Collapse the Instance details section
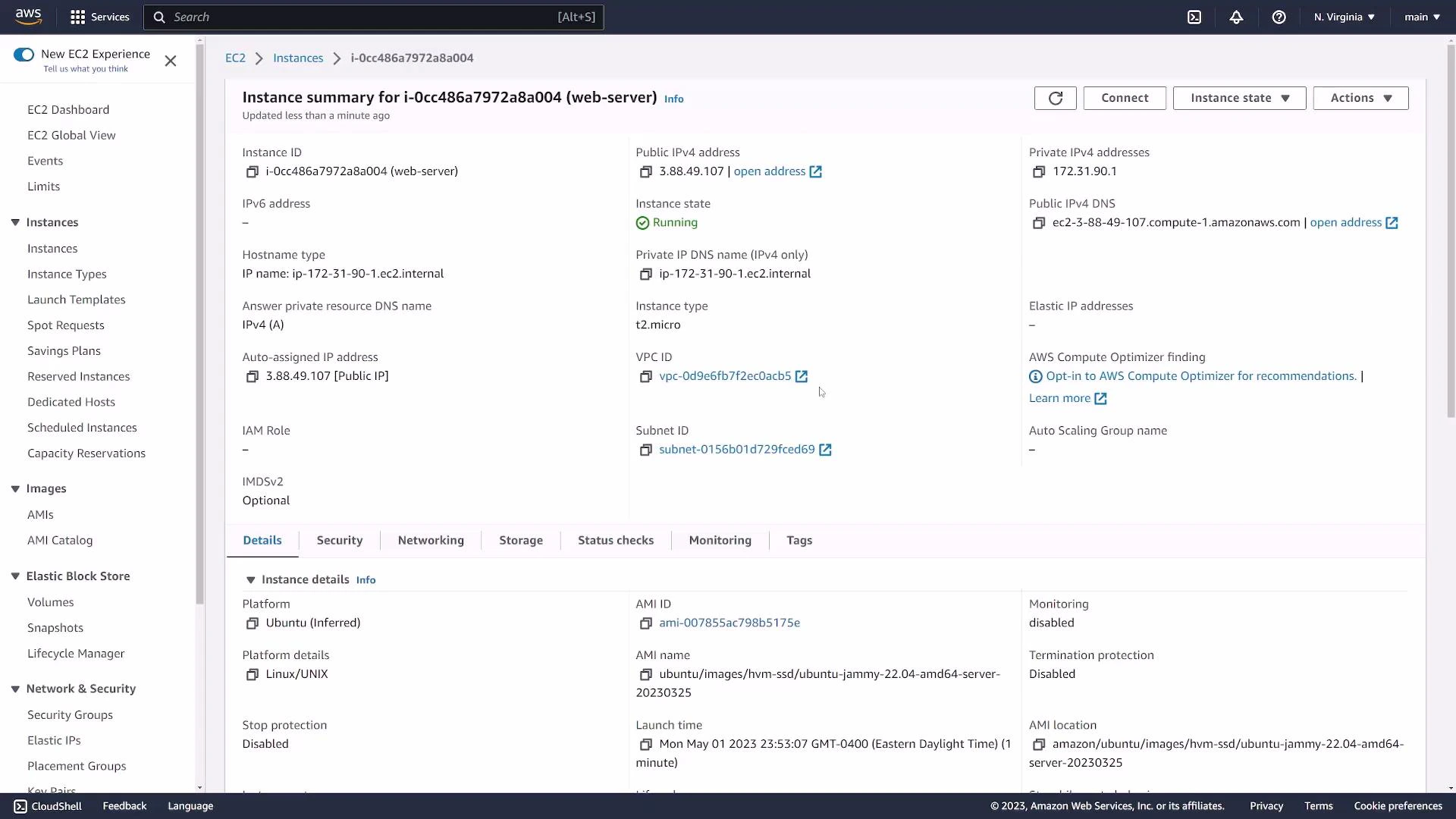The height and width of the screenshot is (819, 1456). [x=251, y=579]
